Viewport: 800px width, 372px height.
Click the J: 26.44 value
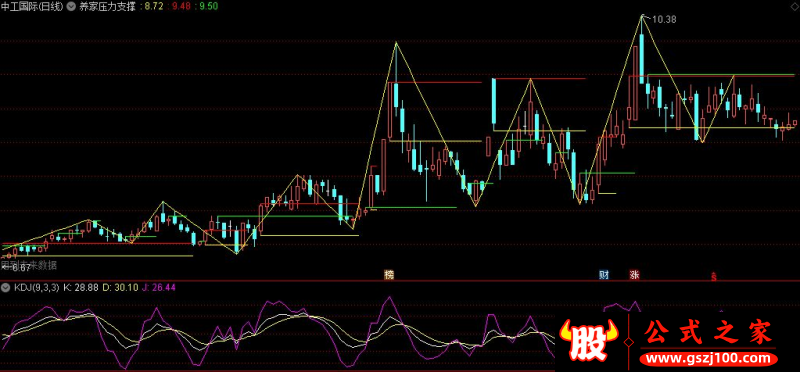(159, 288)
